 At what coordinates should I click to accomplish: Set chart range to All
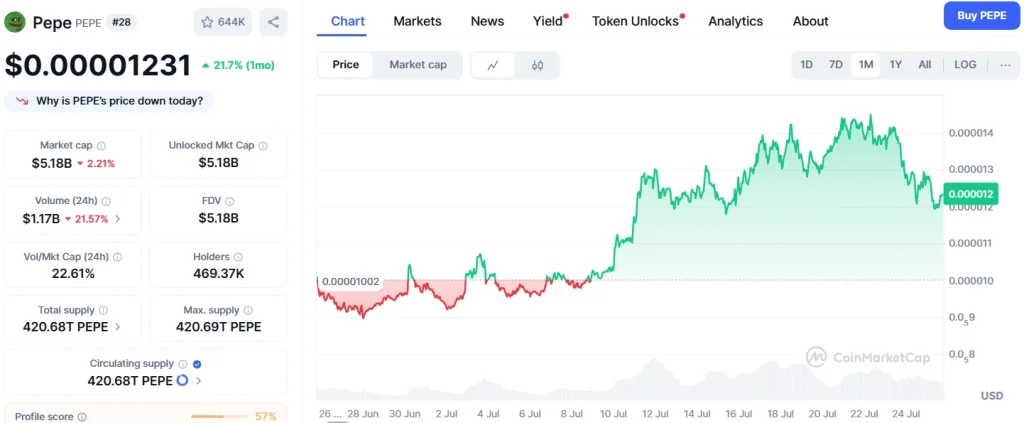[925, 65]
